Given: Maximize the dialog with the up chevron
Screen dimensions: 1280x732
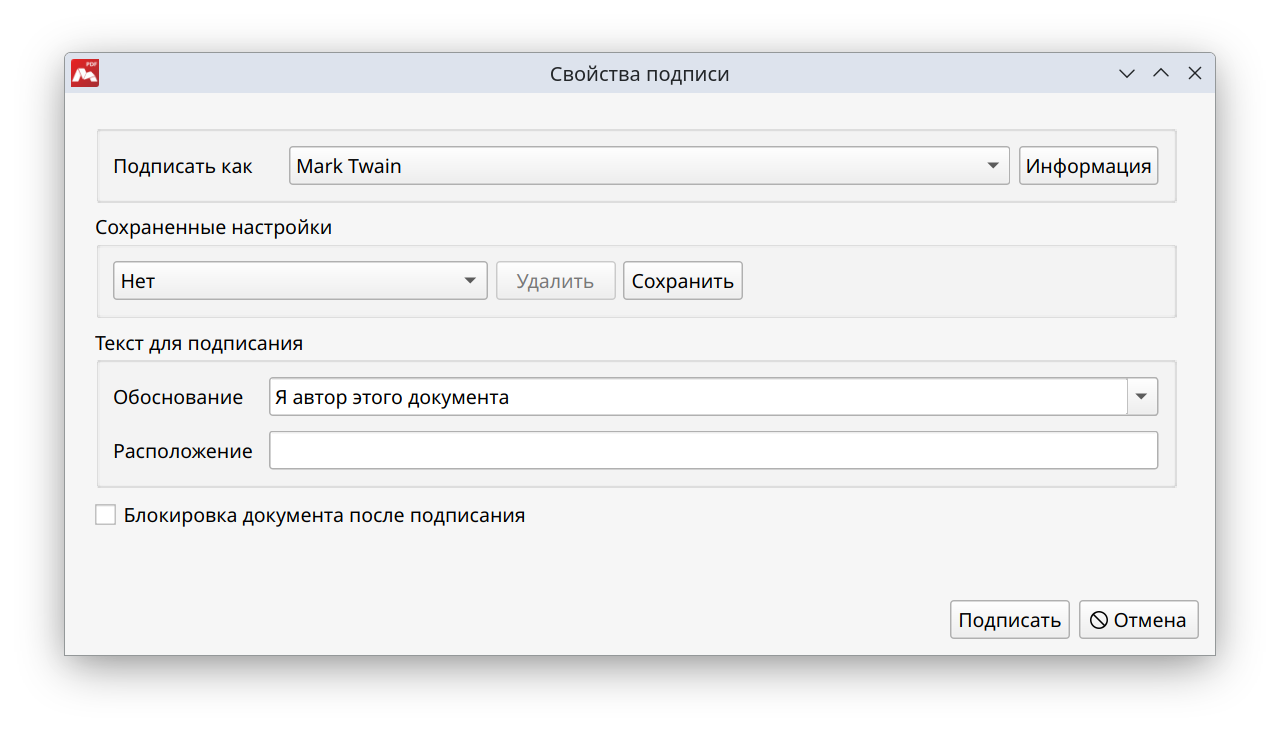Looking at the screenshot, I should [1161, 74].
